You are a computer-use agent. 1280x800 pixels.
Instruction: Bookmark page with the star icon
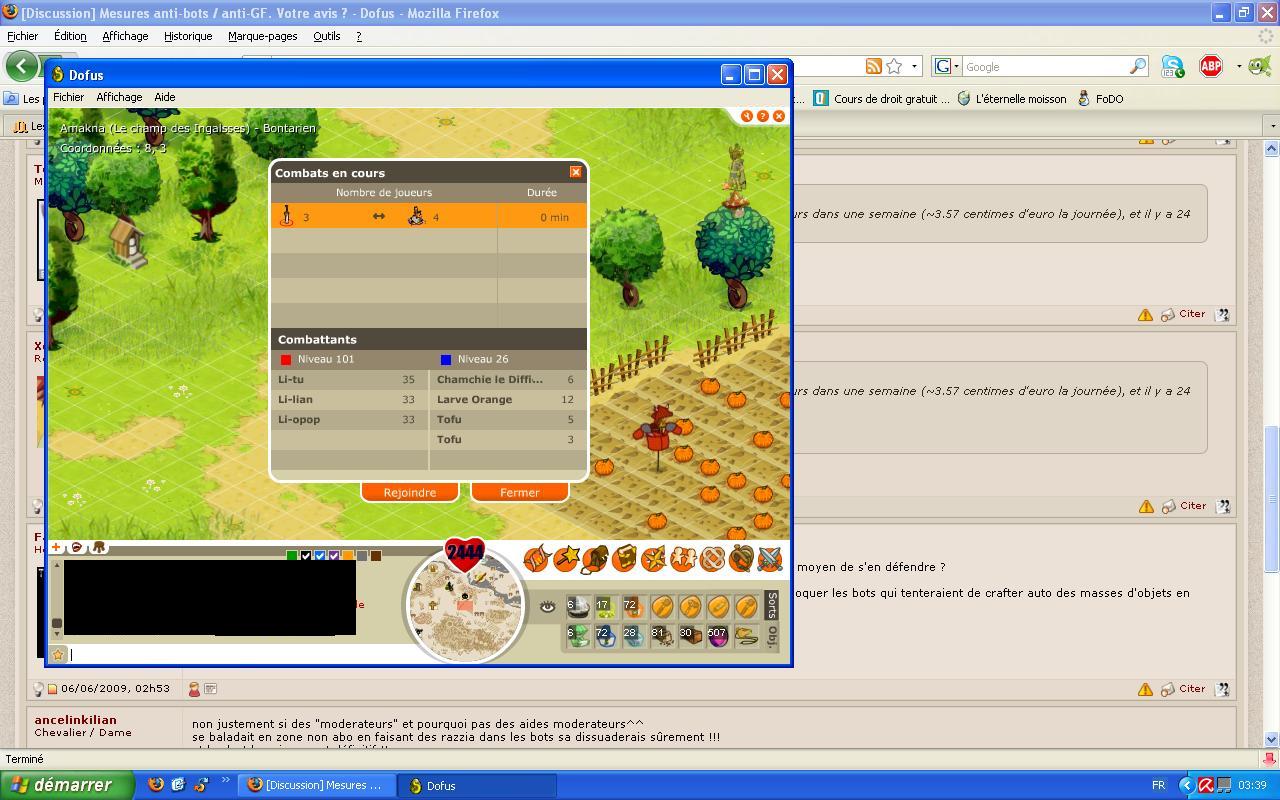click(894, 66)
